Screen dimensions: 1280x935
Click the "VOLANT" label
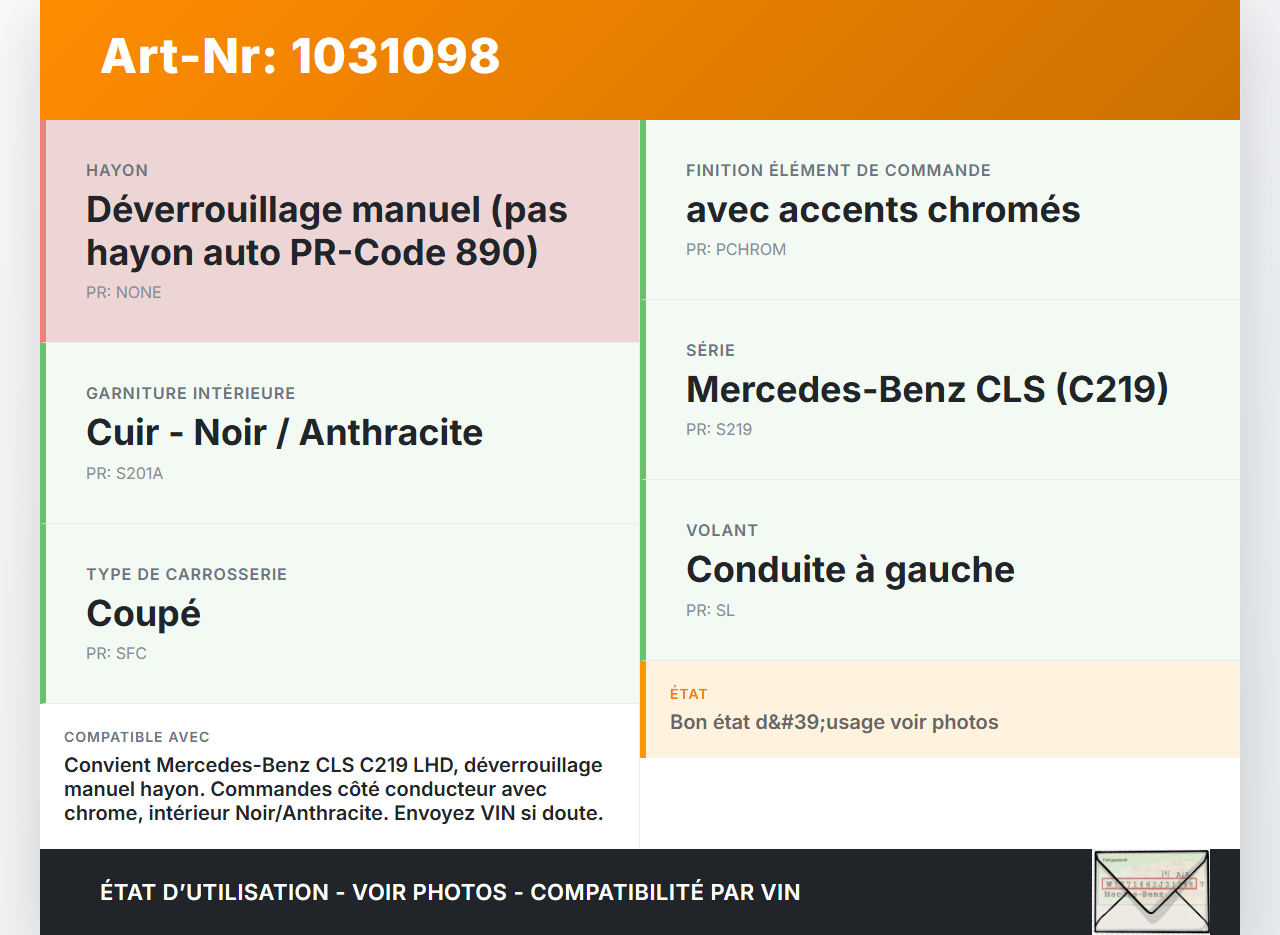(x=722, y=531)
